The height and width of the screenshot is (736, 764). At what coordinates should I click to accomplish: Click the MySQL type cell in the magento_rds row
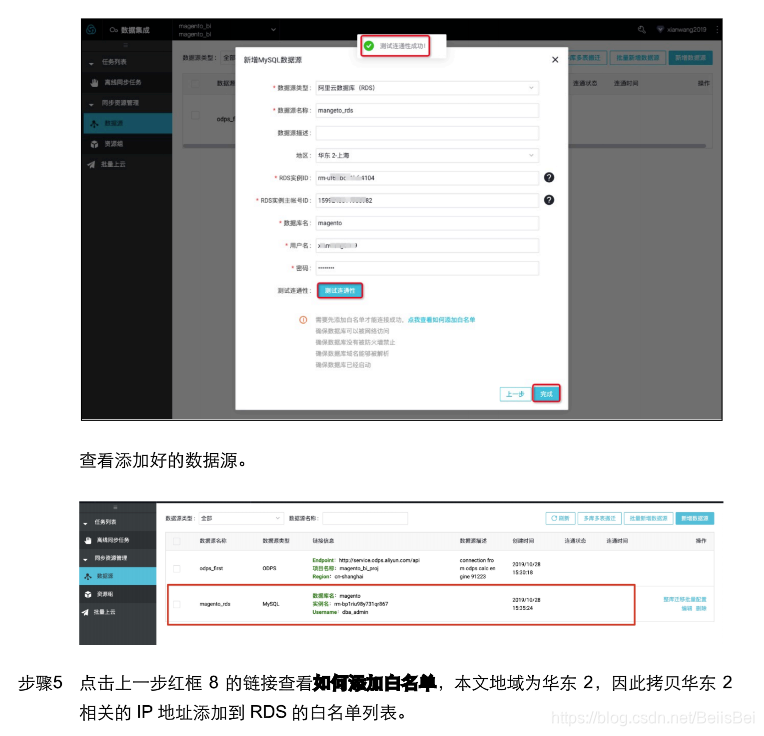[271, 604]
